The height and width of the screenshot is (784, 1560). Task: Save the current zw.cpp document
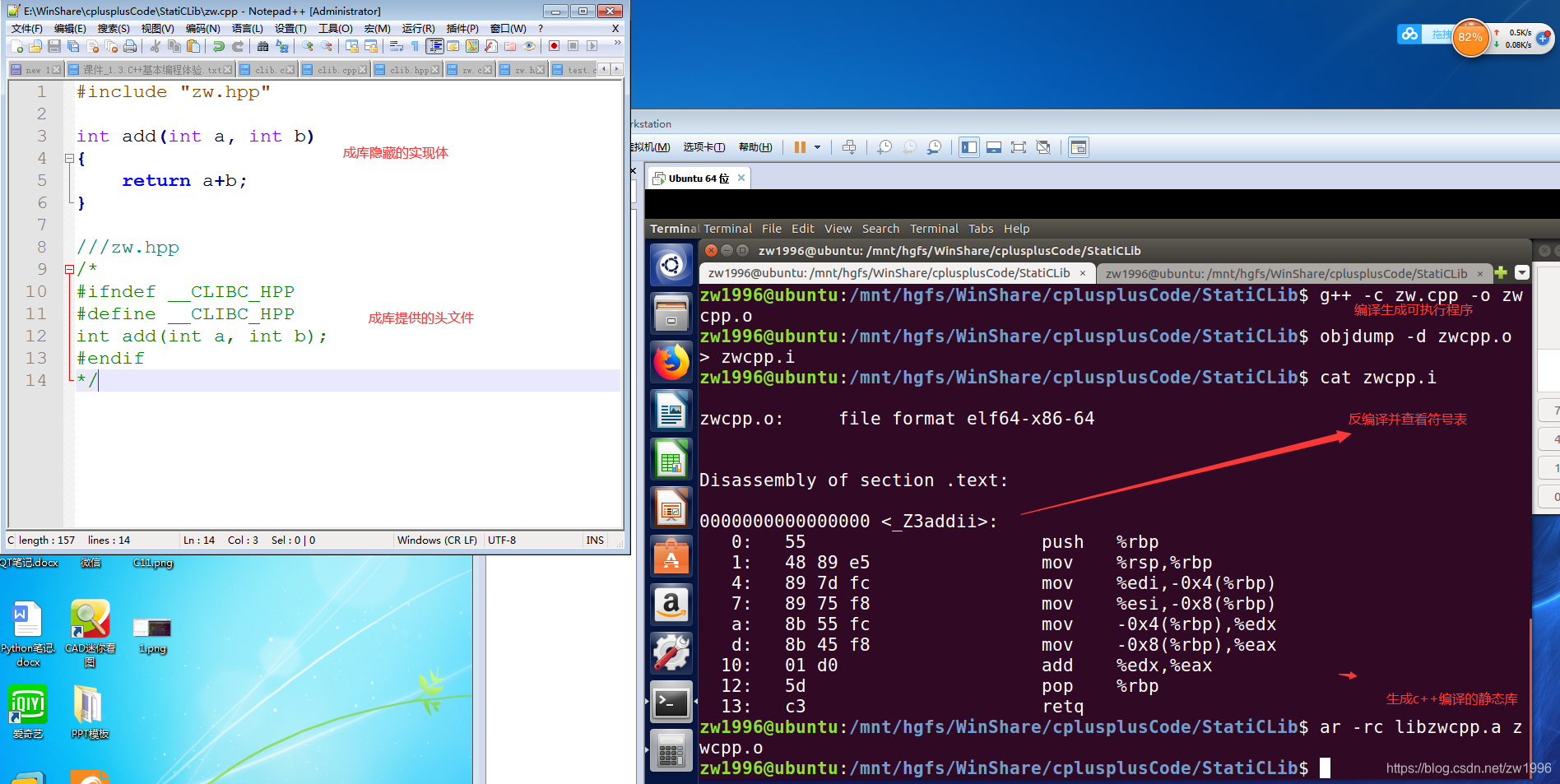click(x=54, y=46)
